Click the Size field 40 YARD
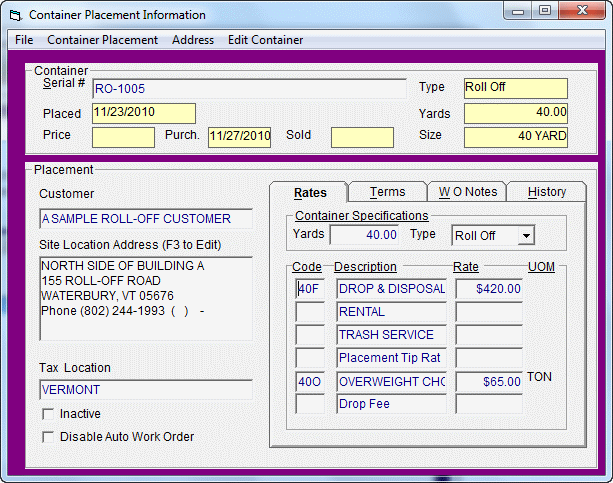The height and width of the screenshot is (483, 613). tap(516, 137)
